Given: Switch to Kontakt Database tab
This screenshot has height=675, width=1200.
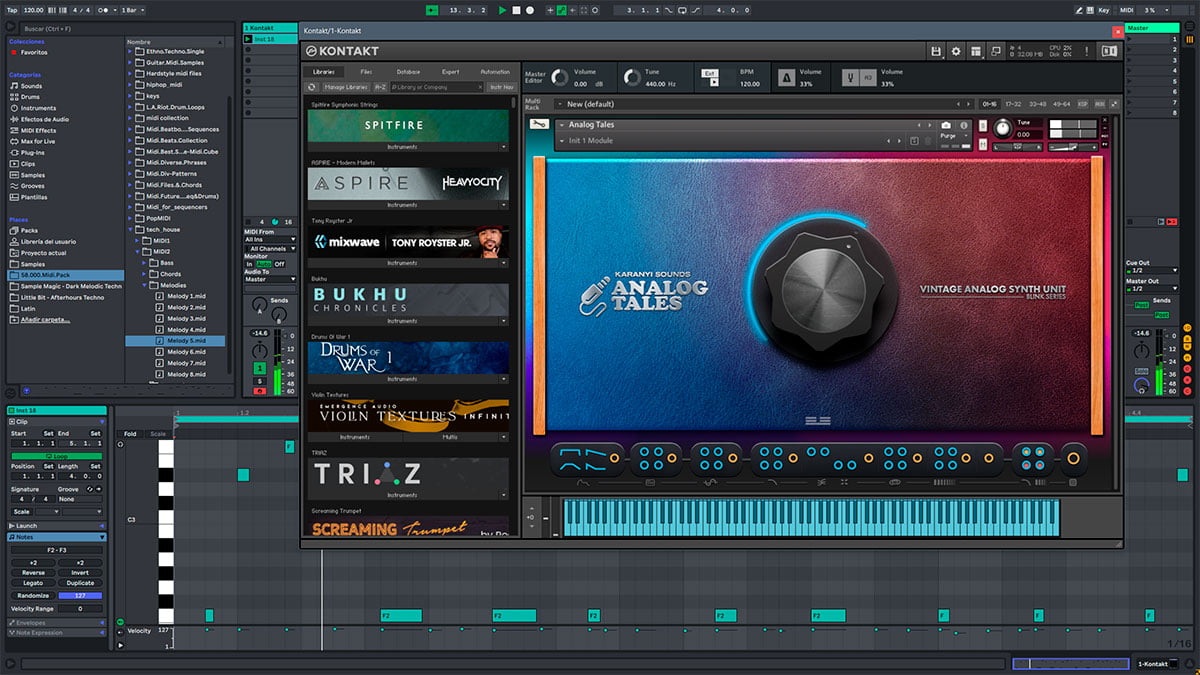Looking at the screenshot, I should pyautogui.click(x=408, y=72).
